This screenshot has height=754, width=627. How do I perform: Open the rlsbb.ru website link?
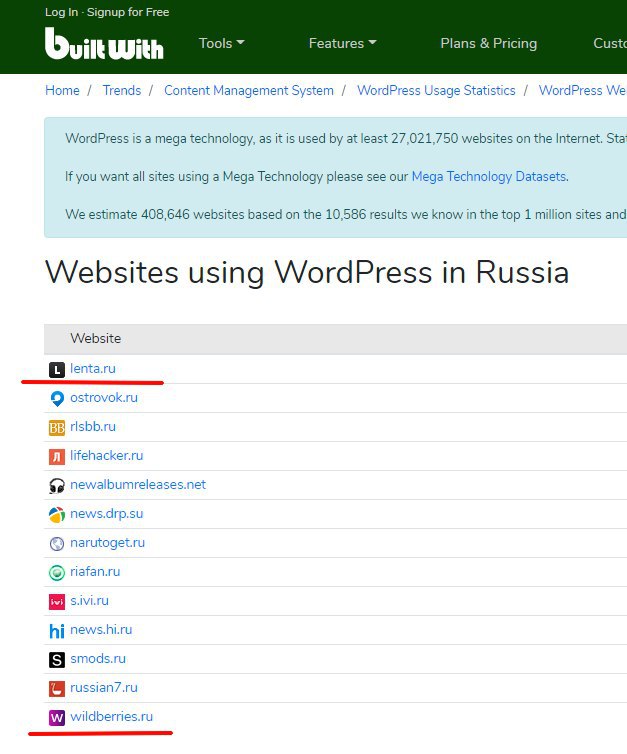pyautogui.click(x=93, y=427)
